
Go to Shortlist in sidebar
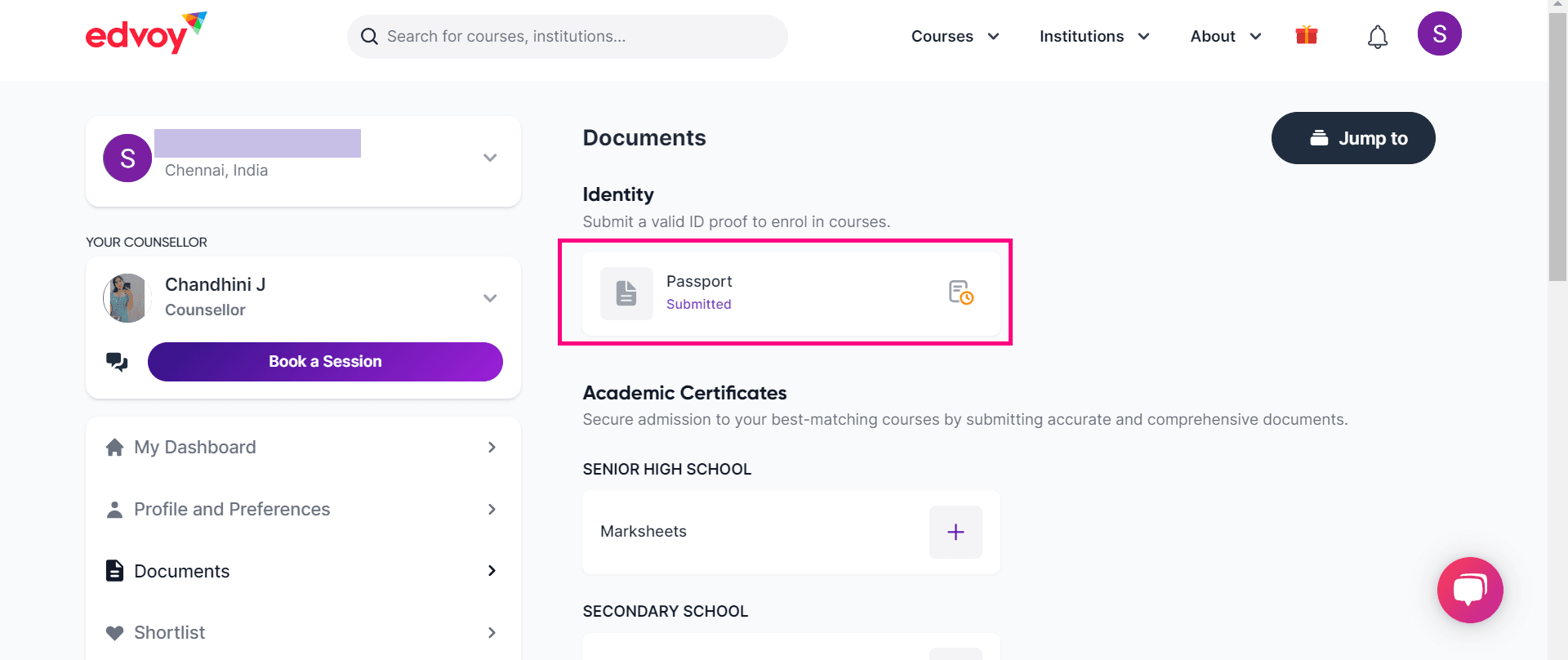point(303,633)
